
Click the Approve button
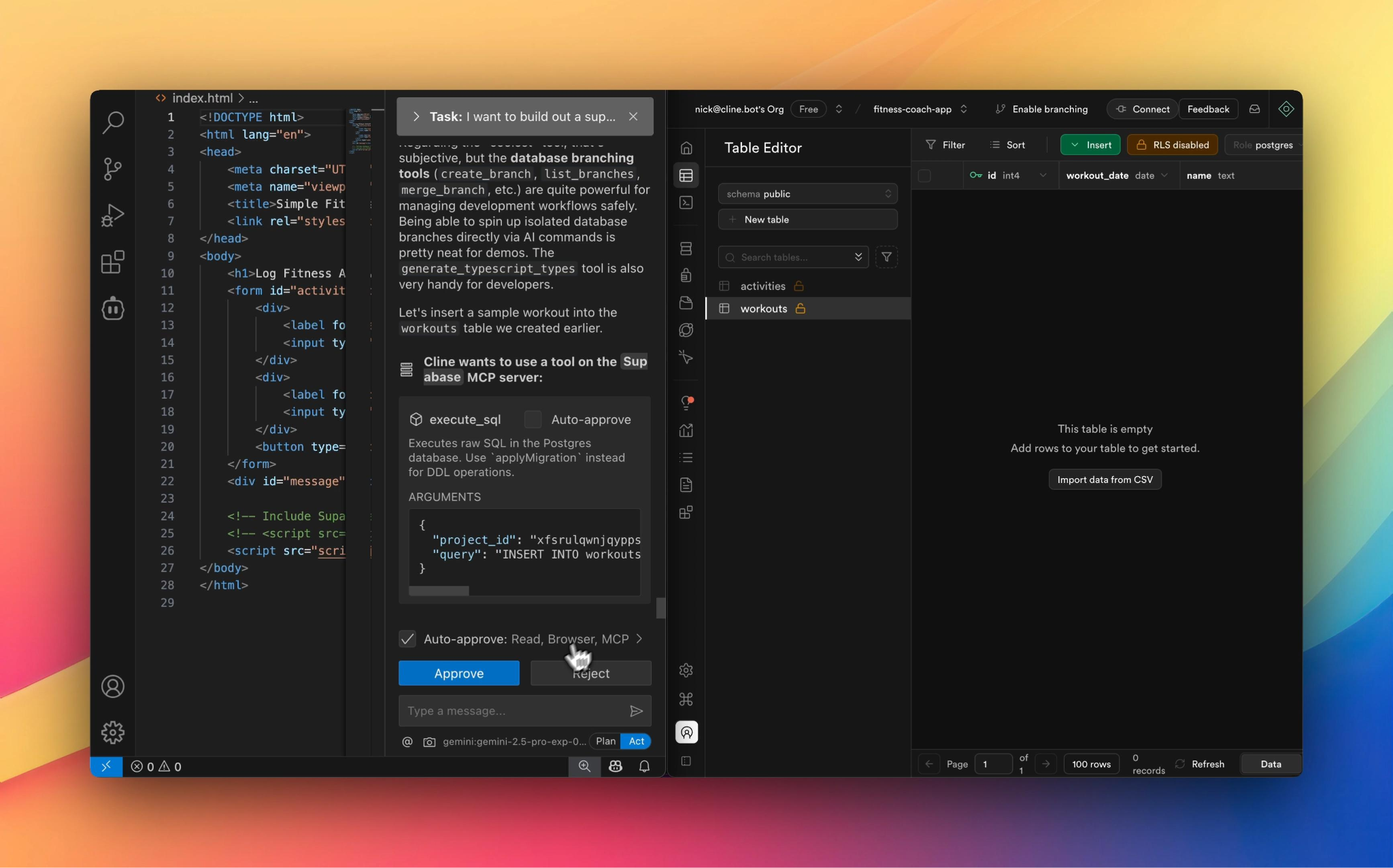[x=459, y=673]
